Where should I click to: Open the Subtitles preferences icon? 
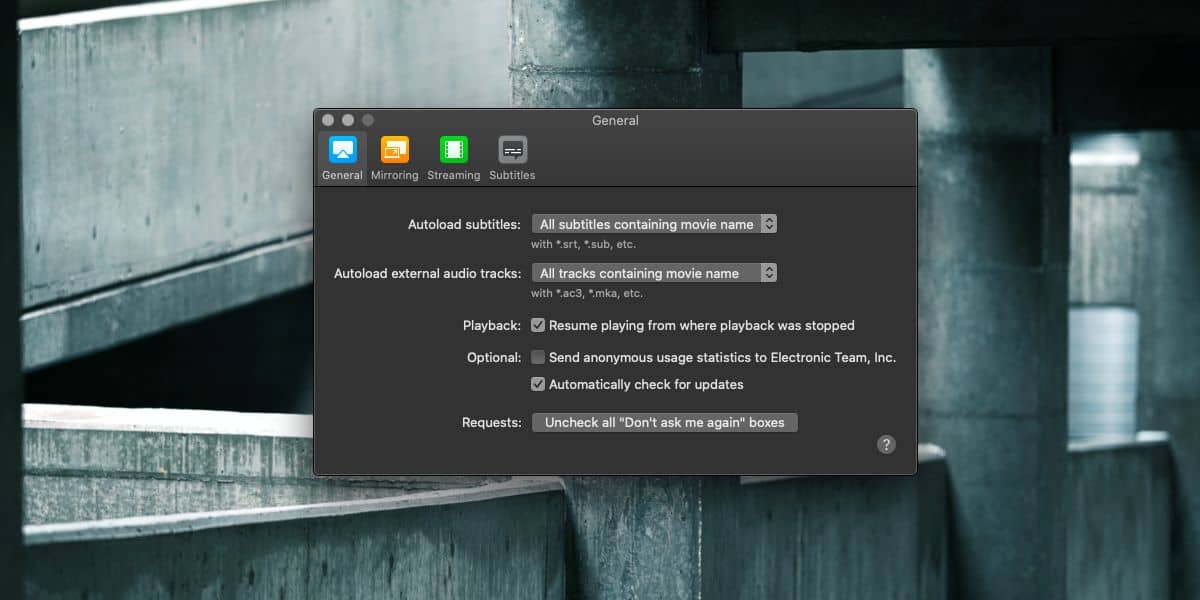coord(512,158)
